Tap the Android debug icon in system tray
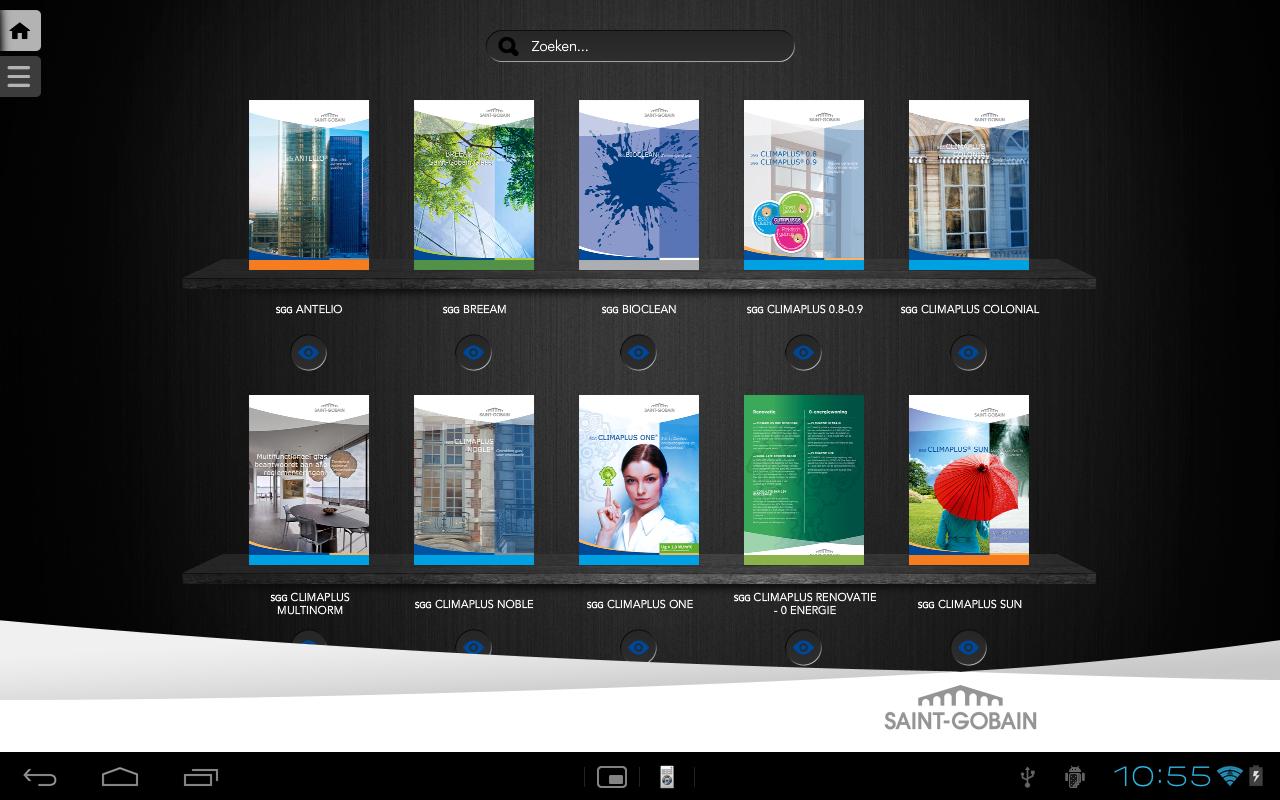This screenshot has height=800, width=1280. pyautogui.click(x=1074, y=776)
